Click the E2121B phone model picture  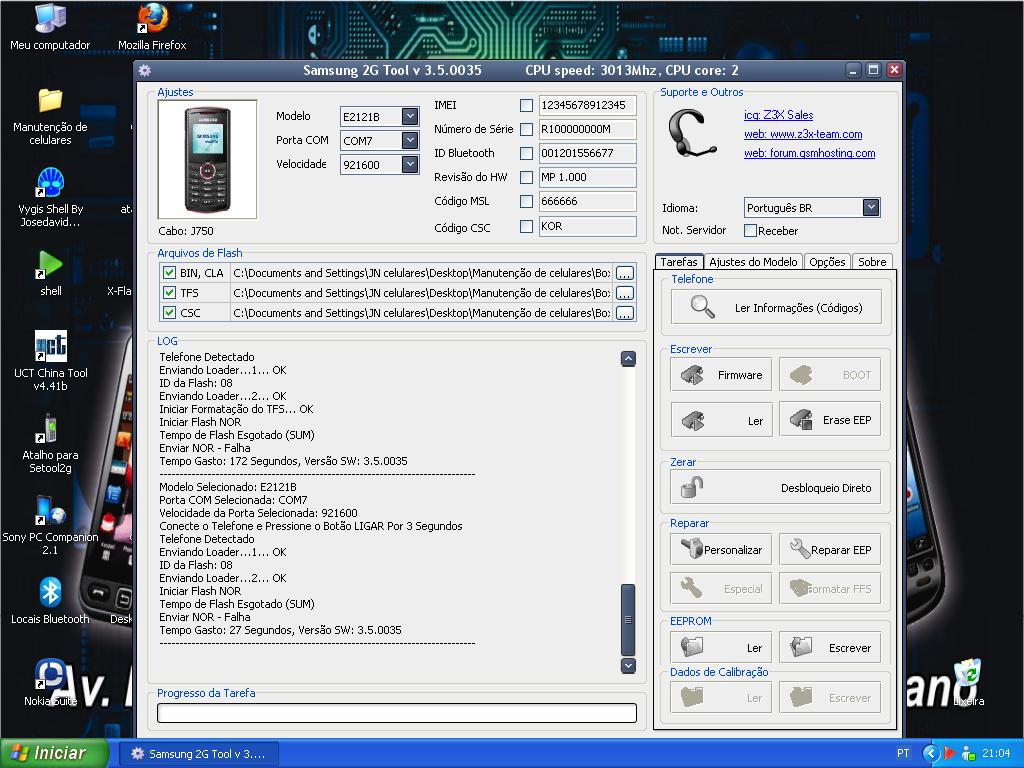coord(208,160)
